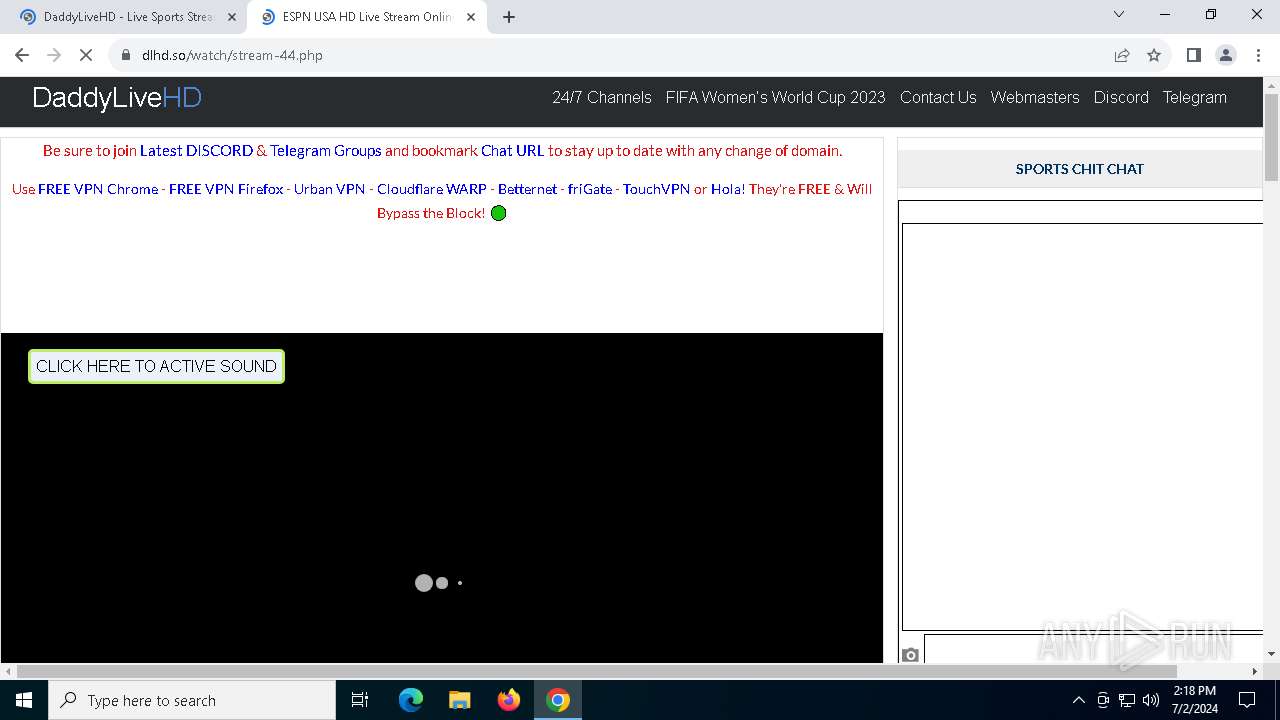Screen dimensions: 1280x720
Task: Stop page loading with X icon
Action: [x=86, y=55]
